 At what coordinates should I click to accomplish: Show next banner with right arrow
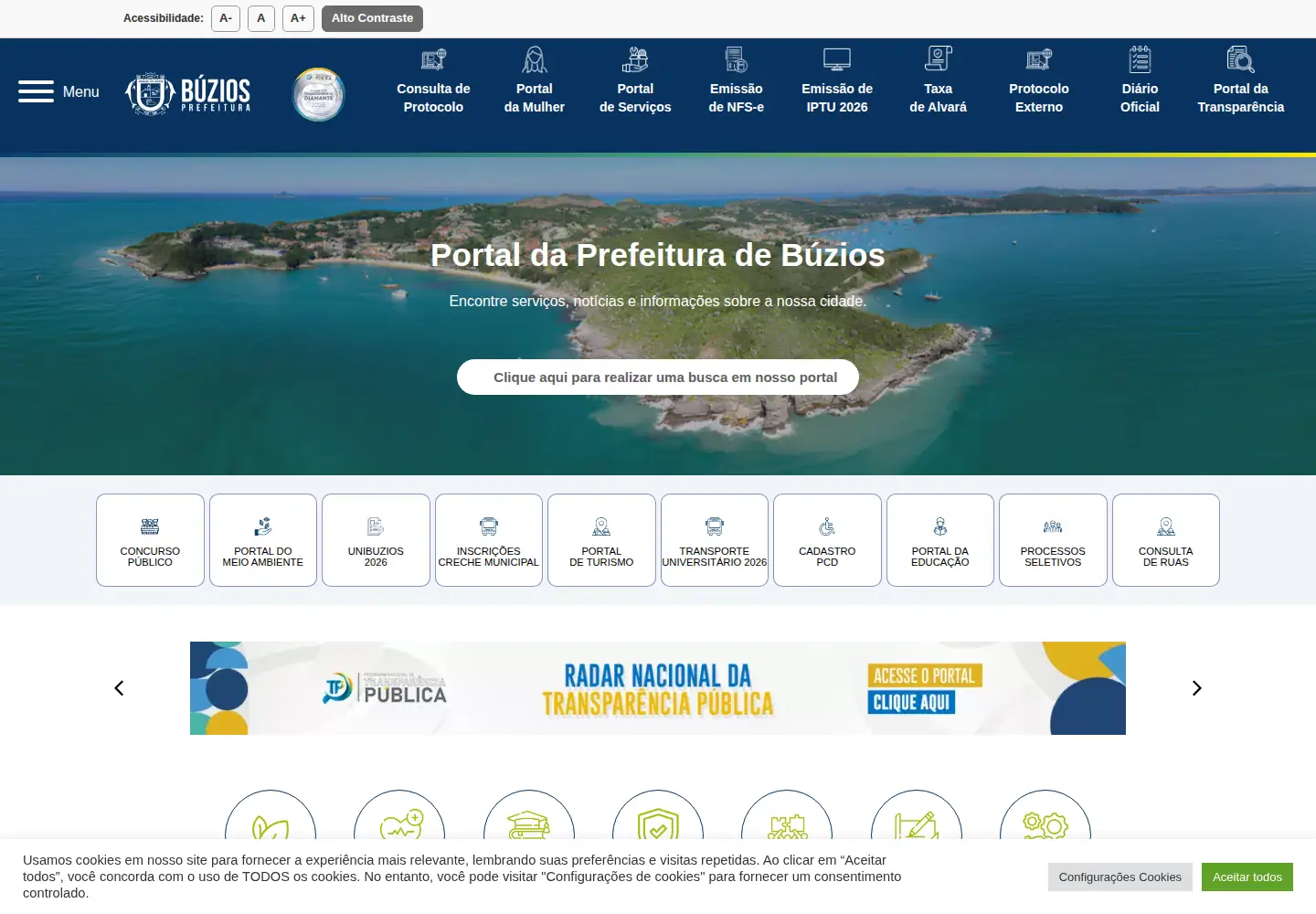[1197, 688]
